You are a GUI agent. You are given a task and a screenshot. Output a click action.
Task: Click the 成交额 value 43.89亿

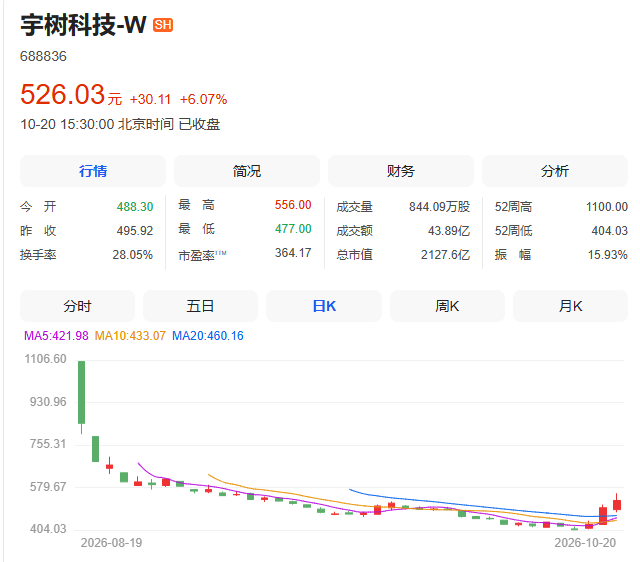point(449,231)
